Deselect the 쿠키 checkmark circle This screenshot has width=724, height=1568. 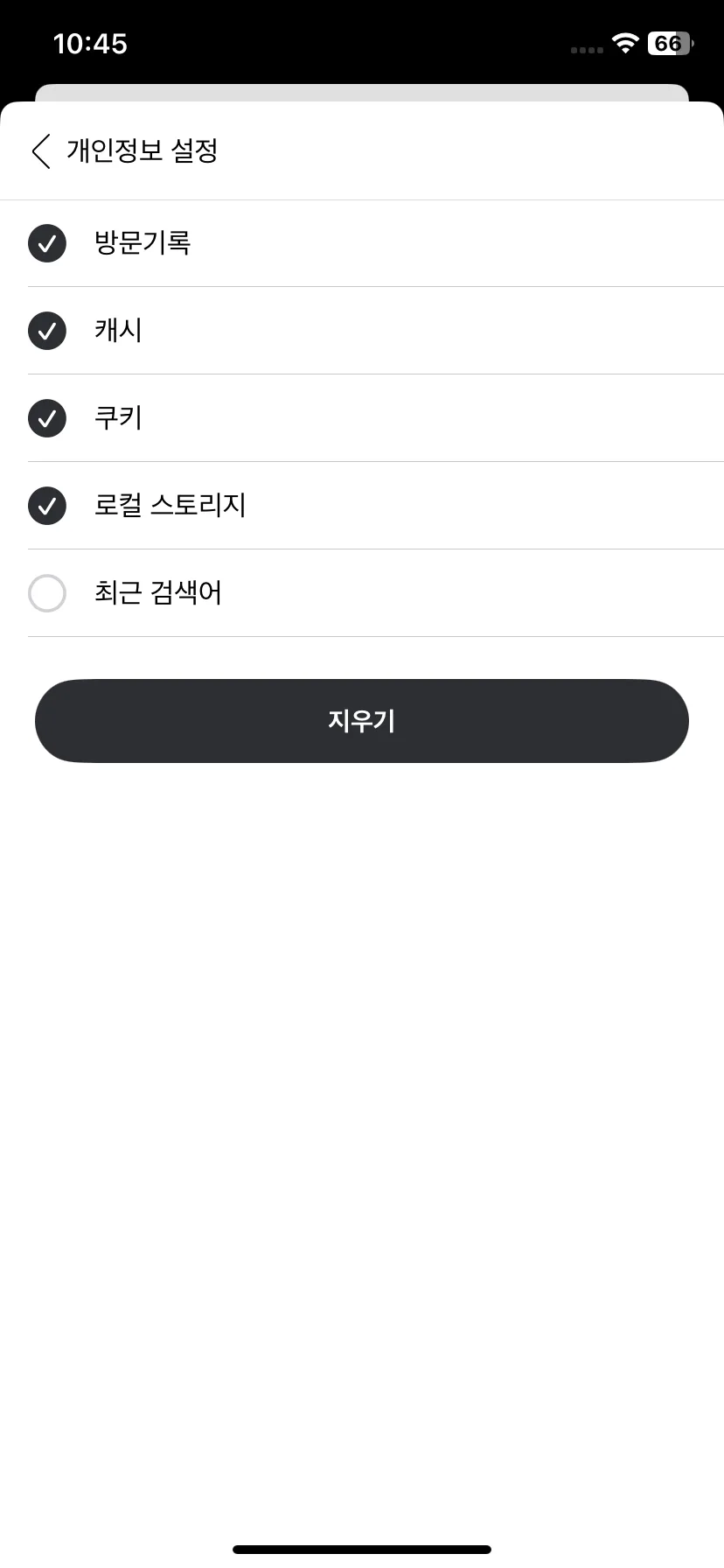[x=47, y=418]
